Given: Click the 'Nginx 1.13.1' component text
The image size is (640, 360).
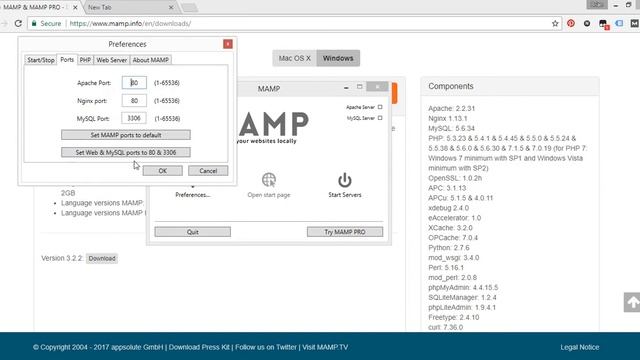Looking at the screenshot, I should pyautogui.click(x=448, y=118).
